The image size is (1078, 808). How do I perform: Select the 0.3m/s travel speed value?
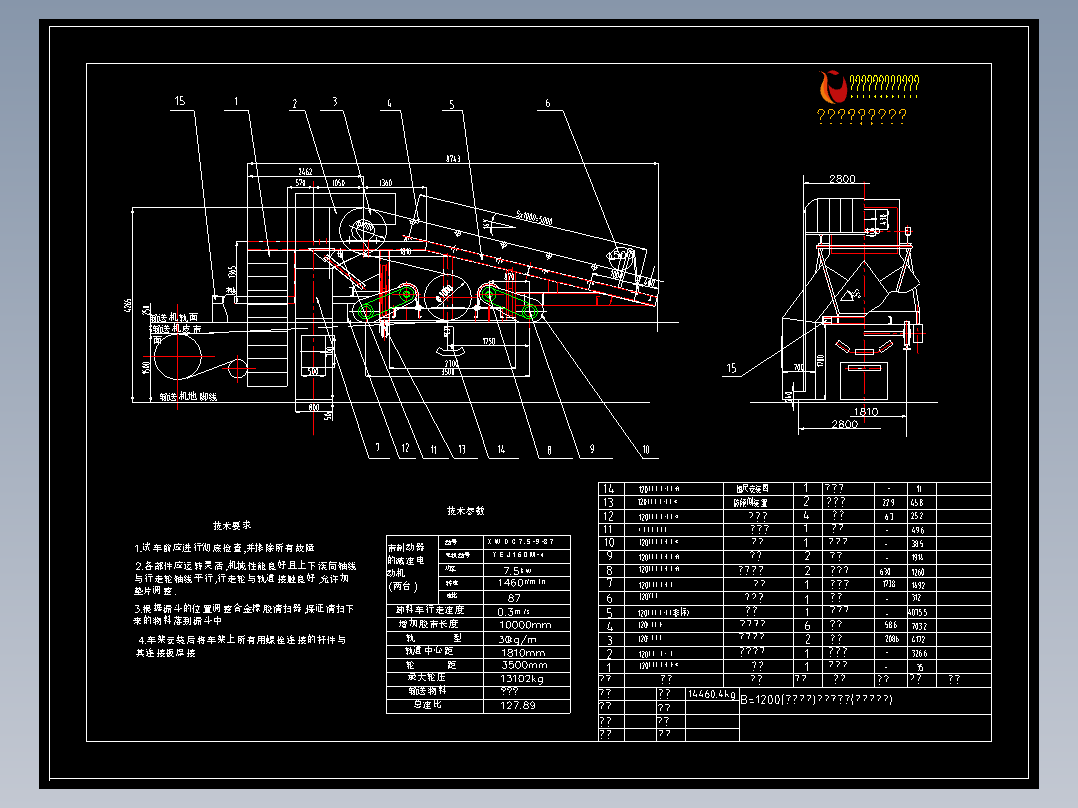513,611
